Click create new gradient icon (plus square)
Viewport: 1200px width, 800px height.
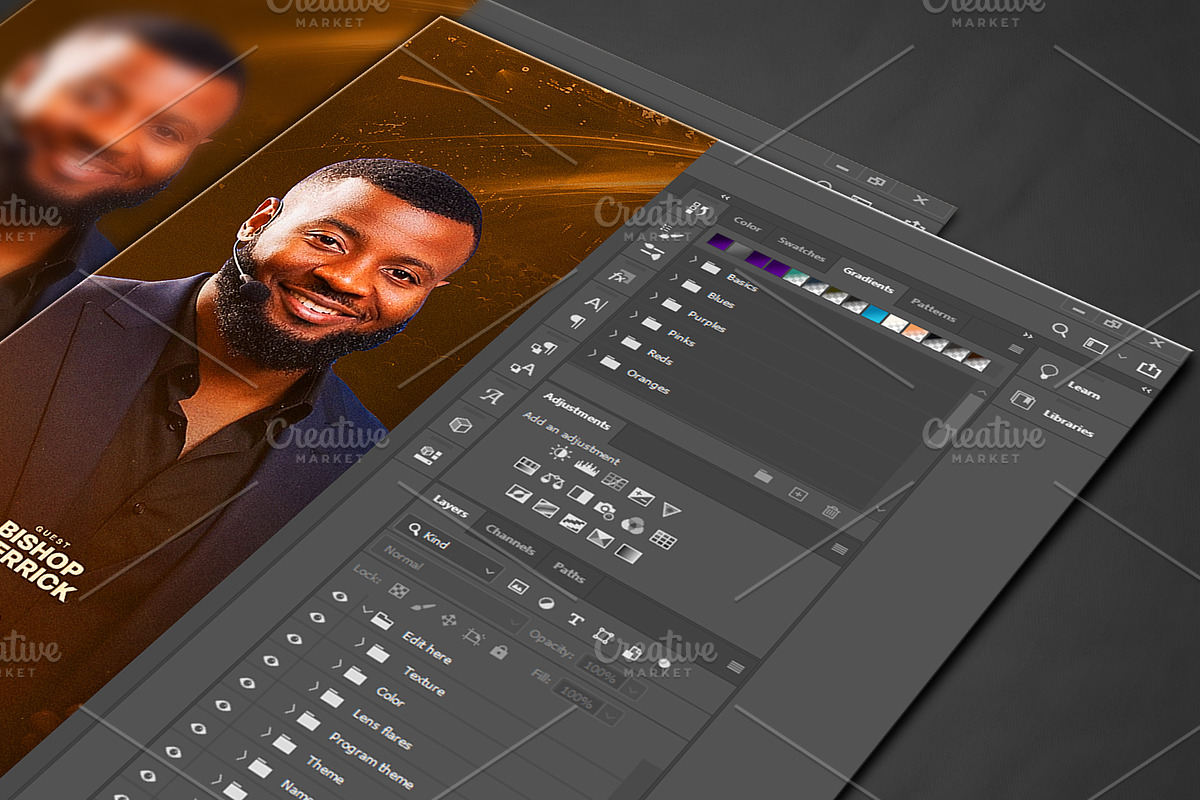[797, 494]
